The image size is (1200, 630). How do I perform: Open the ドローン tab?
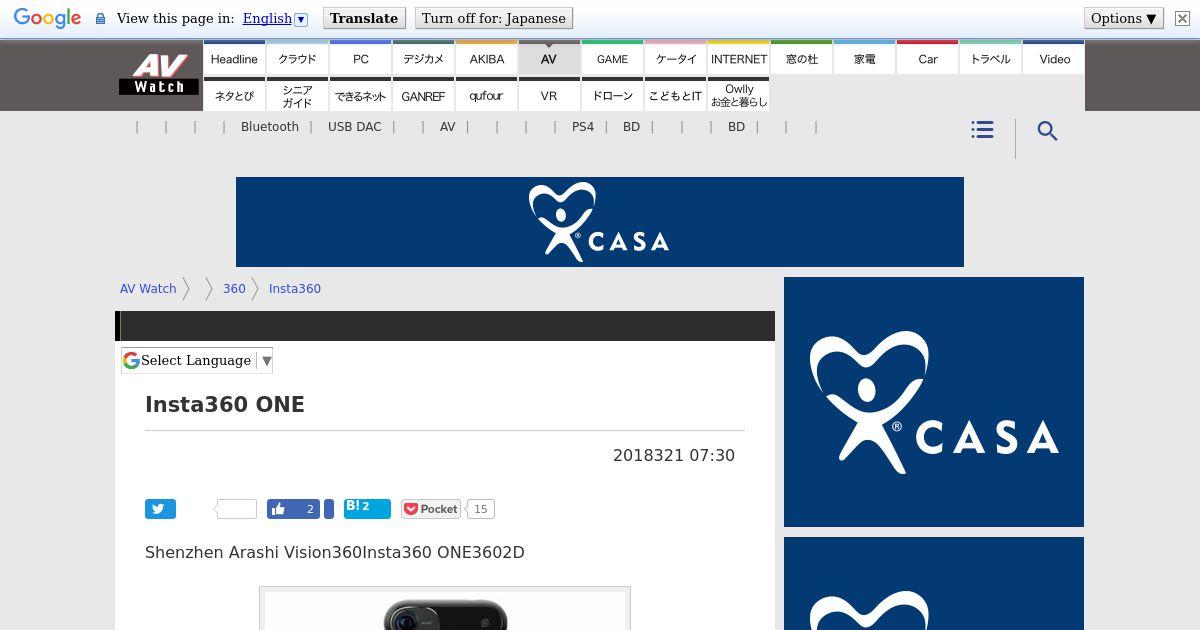612,96
